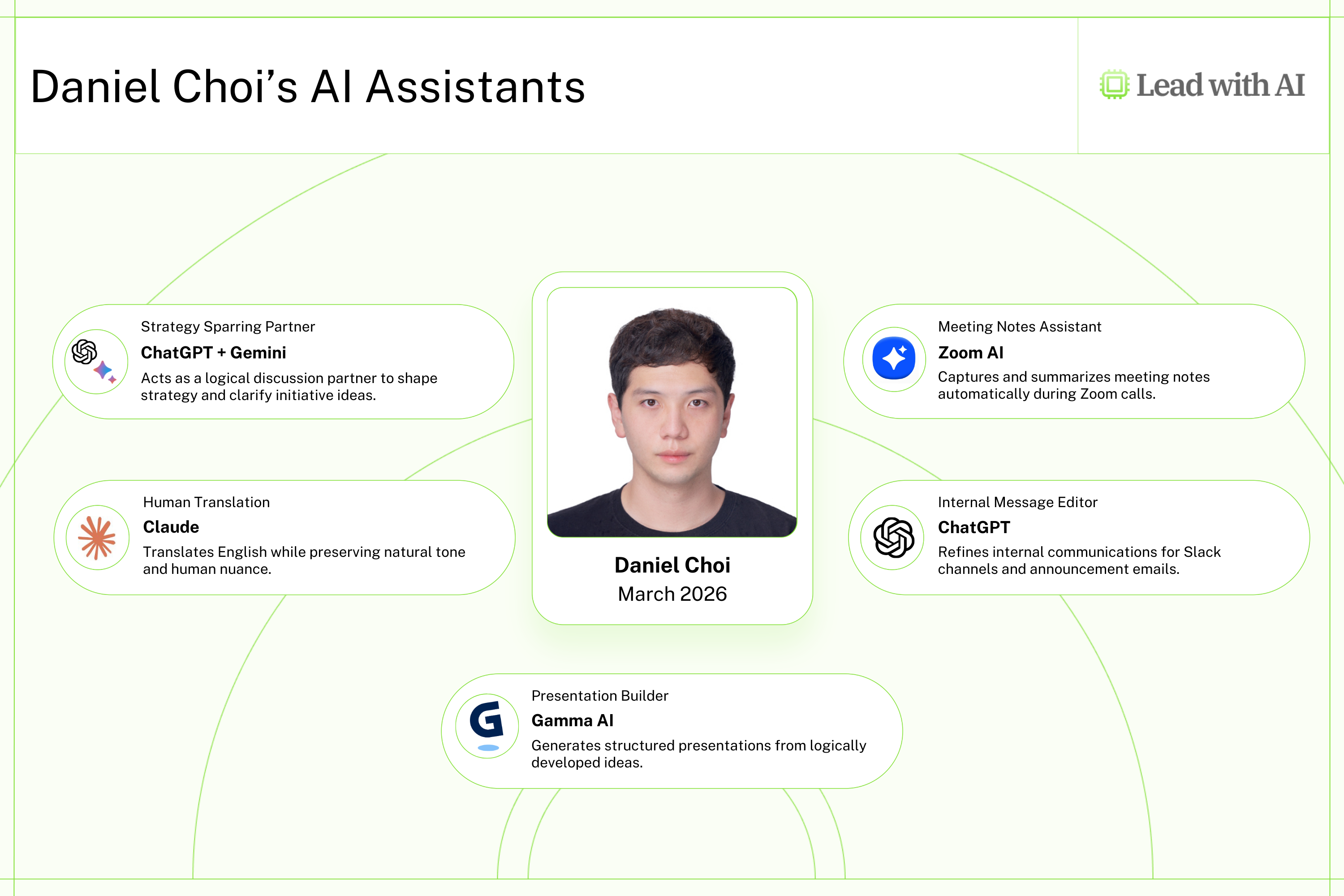Click the "March 2026" date text
Viewport: 1344px width, 896px height.
(672, 594)
